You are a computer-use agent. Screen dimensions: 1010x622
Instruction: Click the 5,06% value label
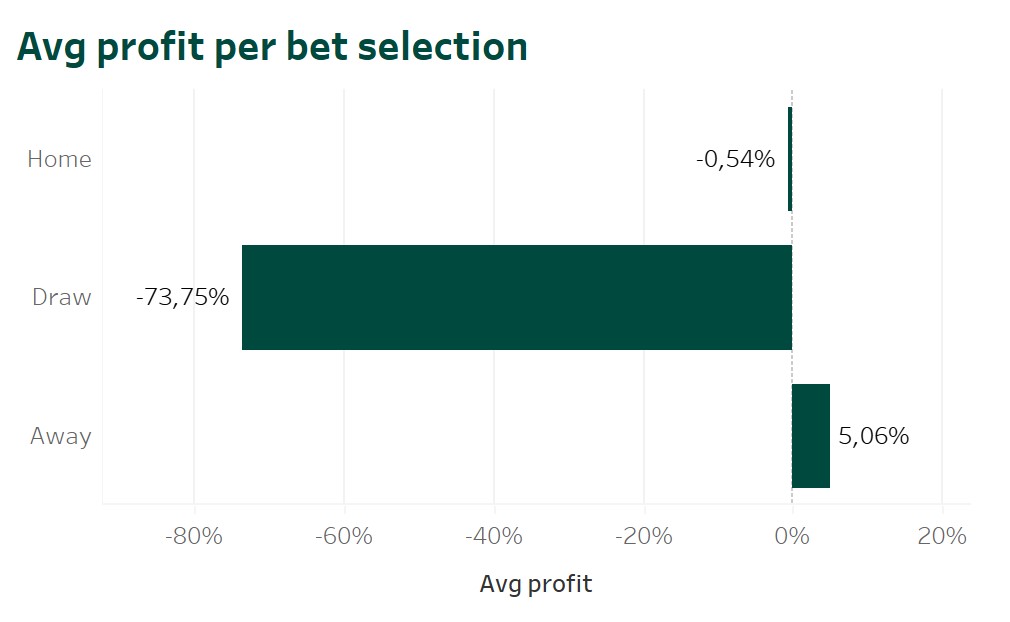(873, 436)
